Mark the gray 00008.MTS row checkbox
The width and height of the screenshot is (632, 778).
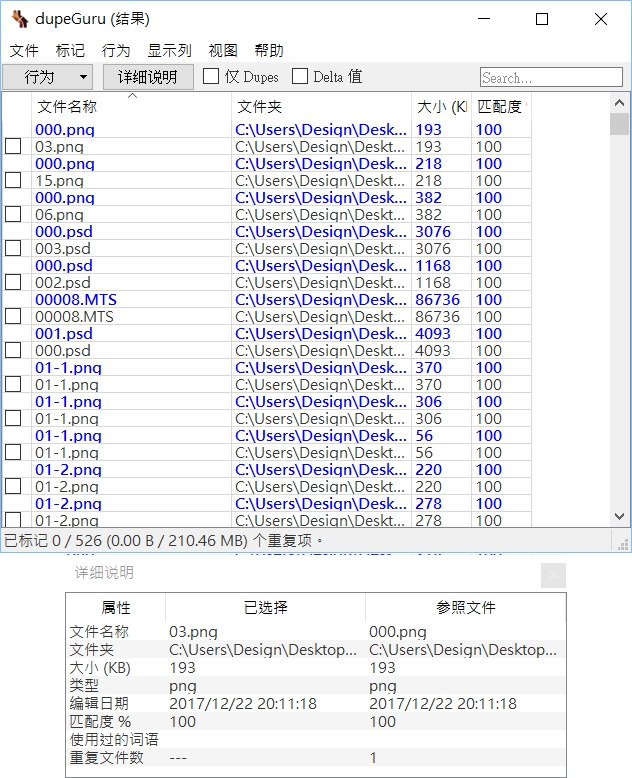tap(13, 316)
